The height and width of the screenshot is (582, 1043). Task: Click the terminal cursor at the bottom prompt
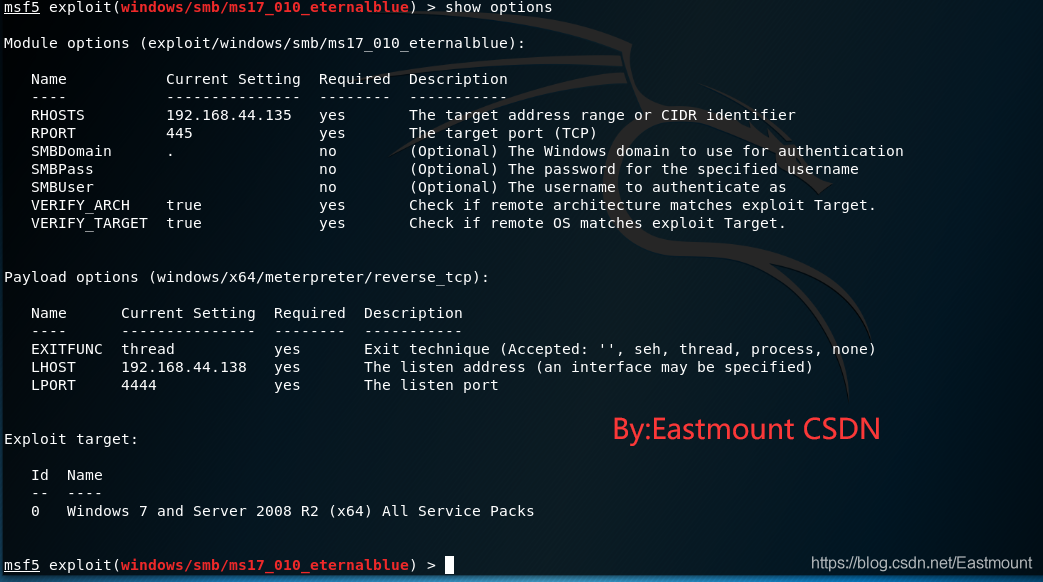450,565
